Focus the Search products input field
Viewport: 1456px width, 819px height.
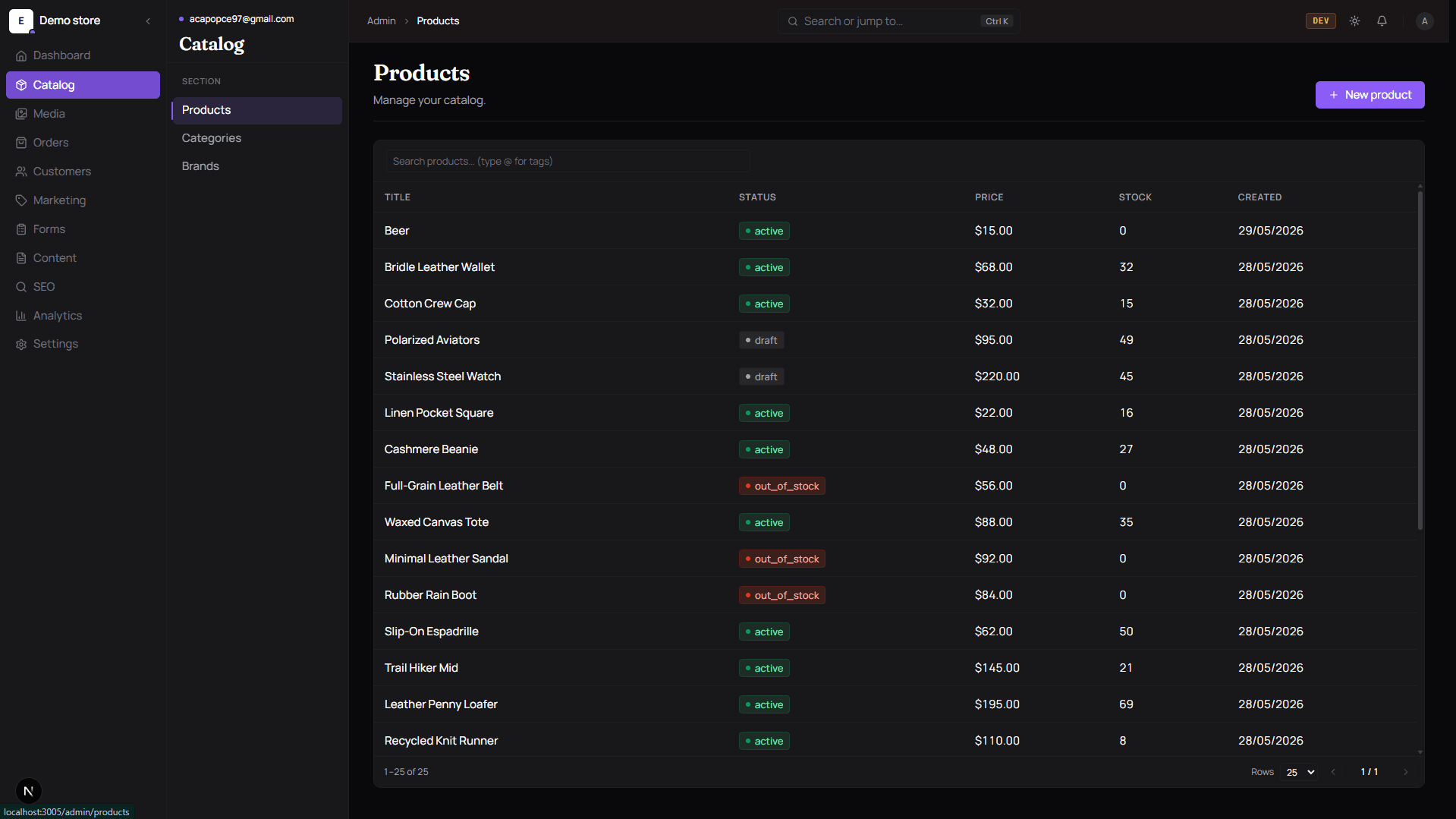tap(568, 162)
